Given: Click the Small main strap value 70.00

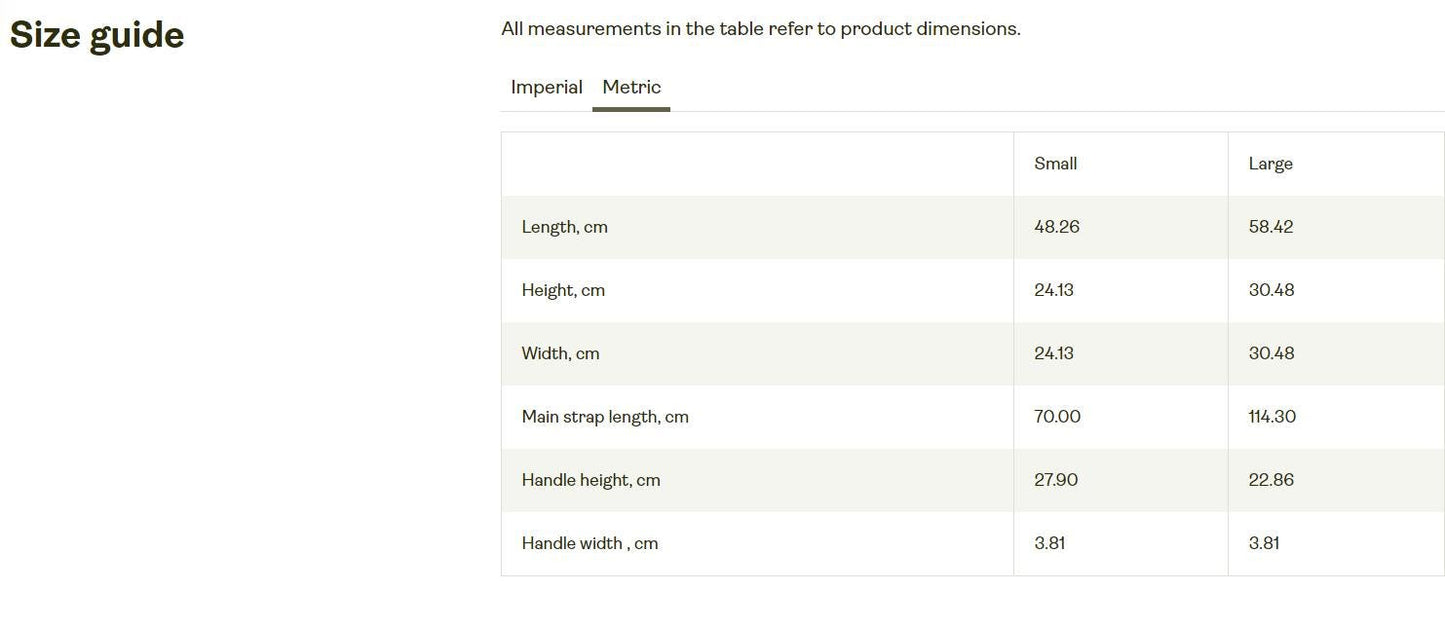Looking at the screenshot, I should click(x=1057, y=417).
